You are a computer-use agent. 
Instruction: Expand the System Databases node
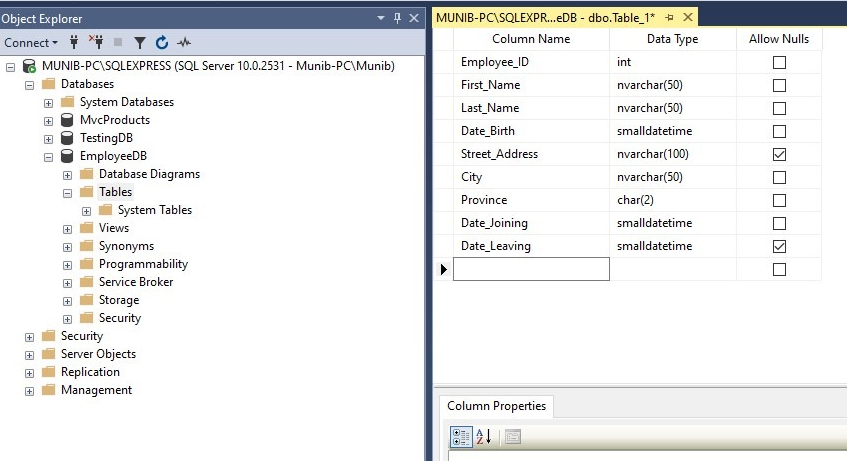[48, 103]
